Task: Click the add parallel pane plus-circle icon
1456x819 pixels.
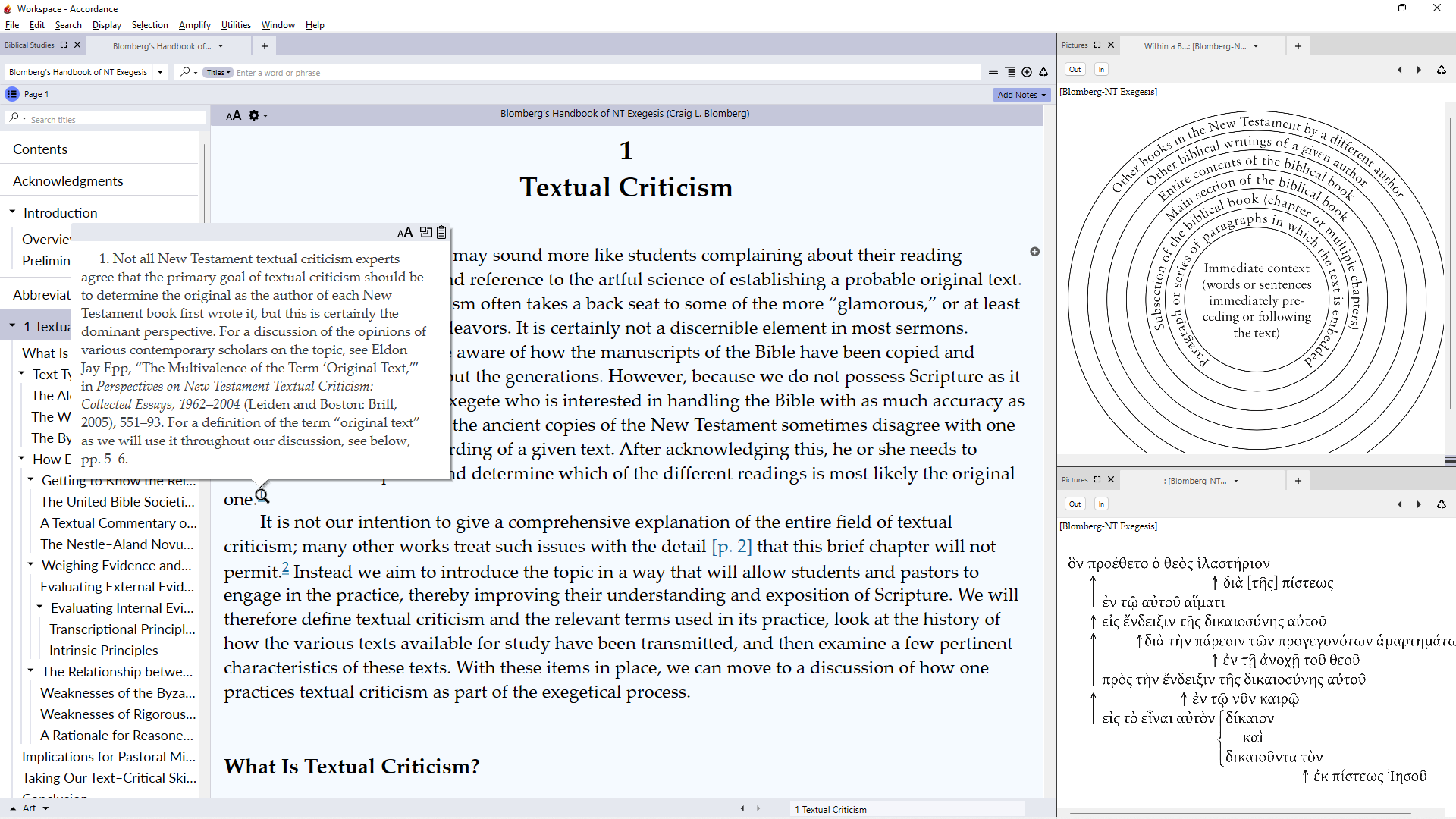Action: tap(1027, 72)
